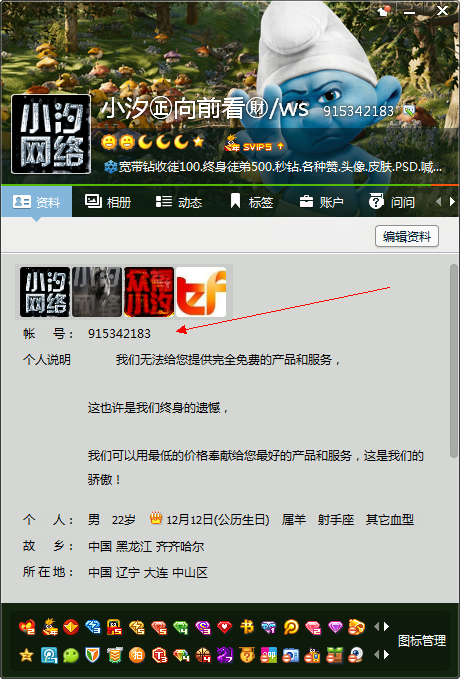Click the upgrade arrow next to SVIP5
This screenshot has height=679, width=460.
click(280, 146)
